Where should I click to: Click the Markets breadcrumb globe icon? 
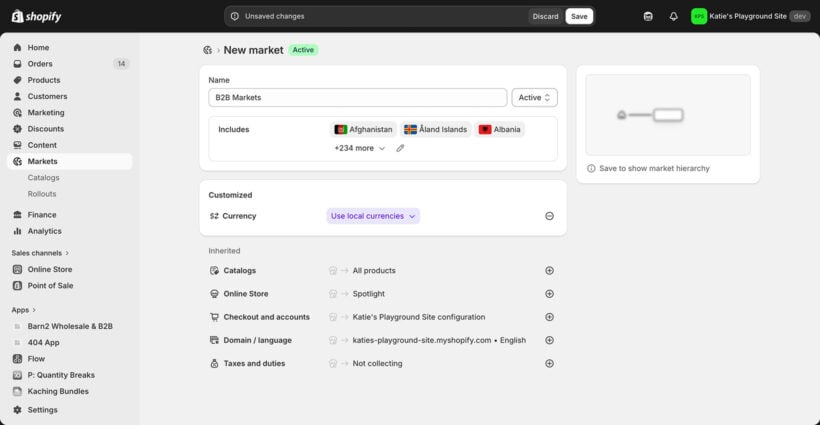tap(208, 50)
